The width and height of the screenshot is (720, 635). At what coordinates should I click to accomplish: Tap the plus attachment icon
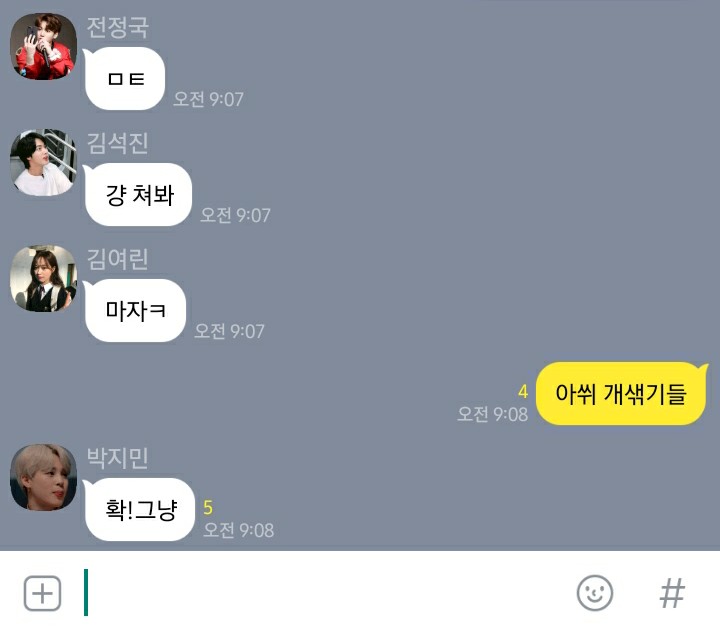[42, 593]
